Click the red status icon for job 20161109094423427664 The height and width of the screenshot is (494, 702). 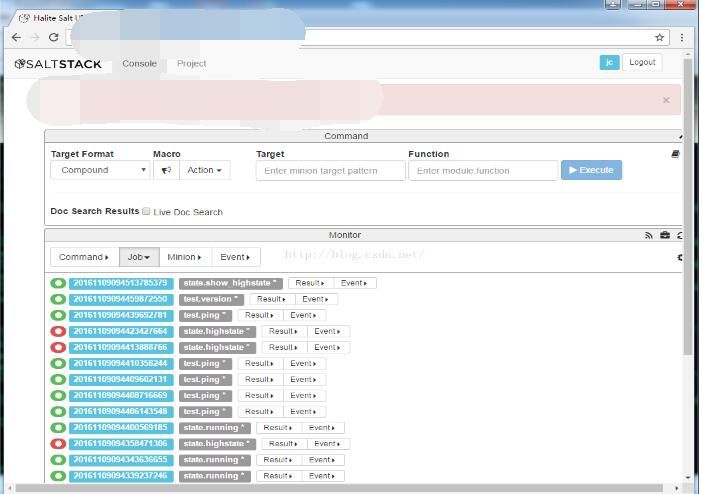pyautogui.click(x=58, y=331)
